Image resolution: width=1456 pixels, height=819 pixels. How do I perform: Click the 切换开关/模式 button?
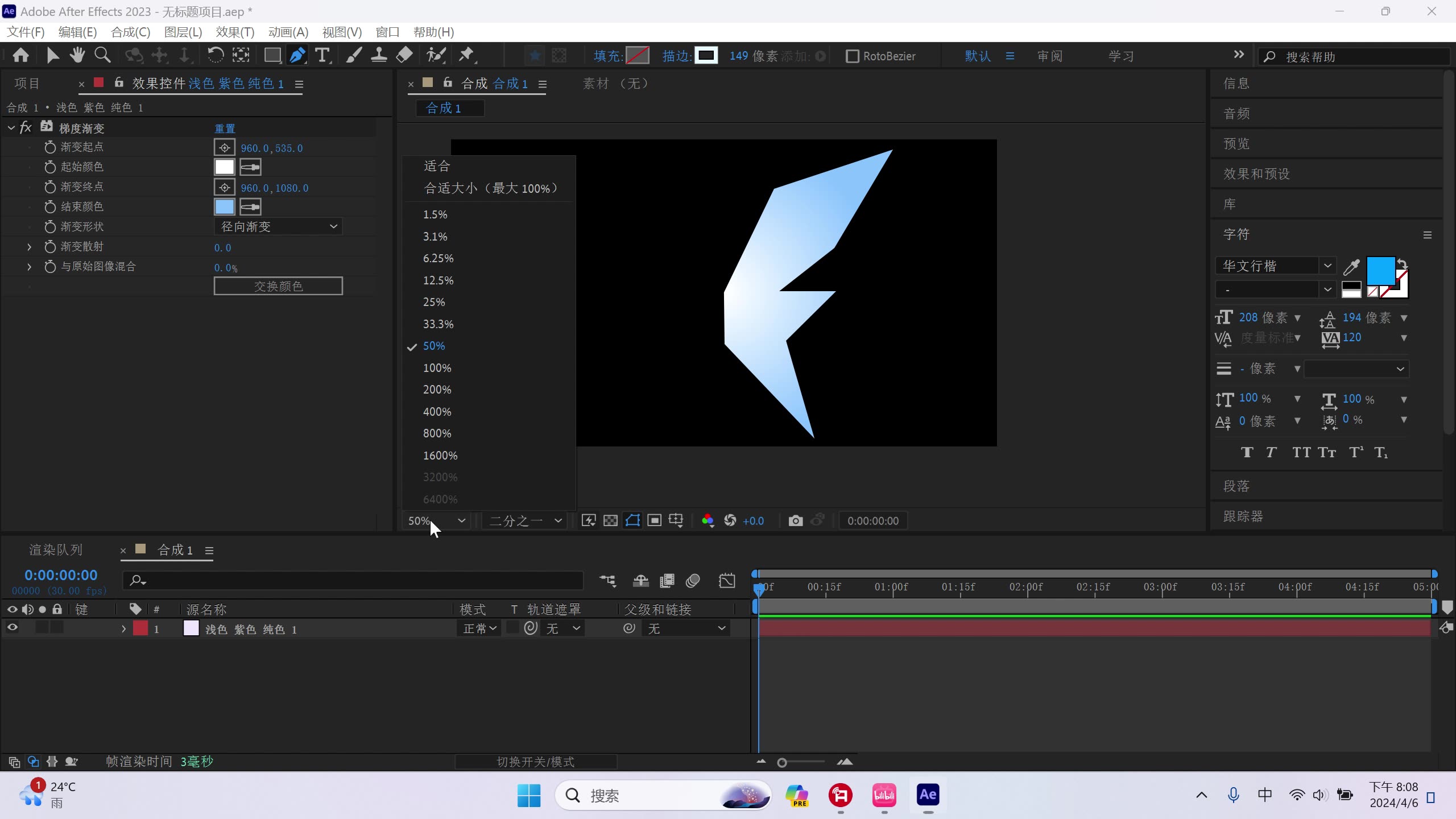[536, 762]
